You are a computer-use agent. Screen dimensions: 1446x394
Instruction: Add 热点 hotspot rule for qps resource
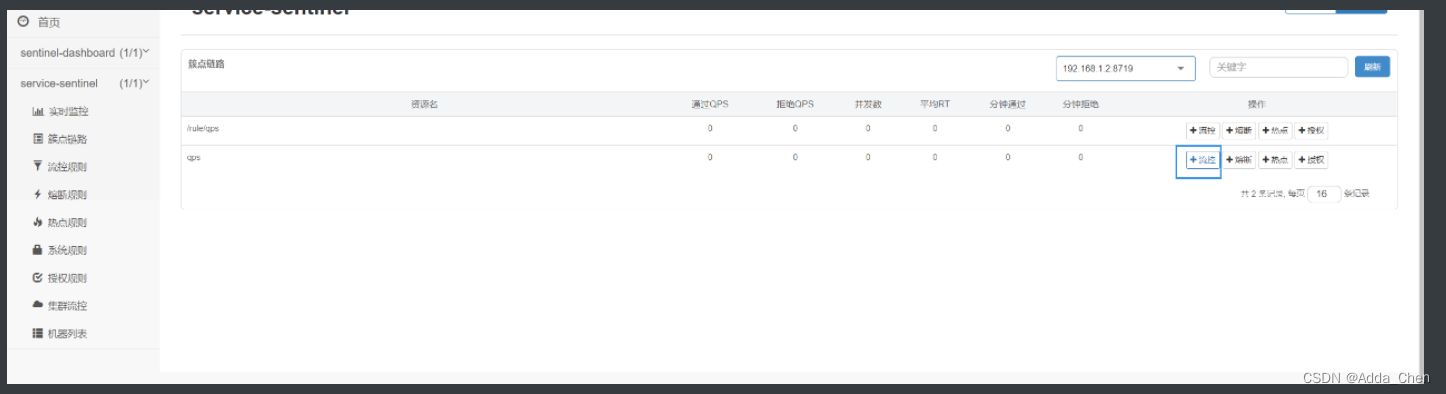point(1275,160)
